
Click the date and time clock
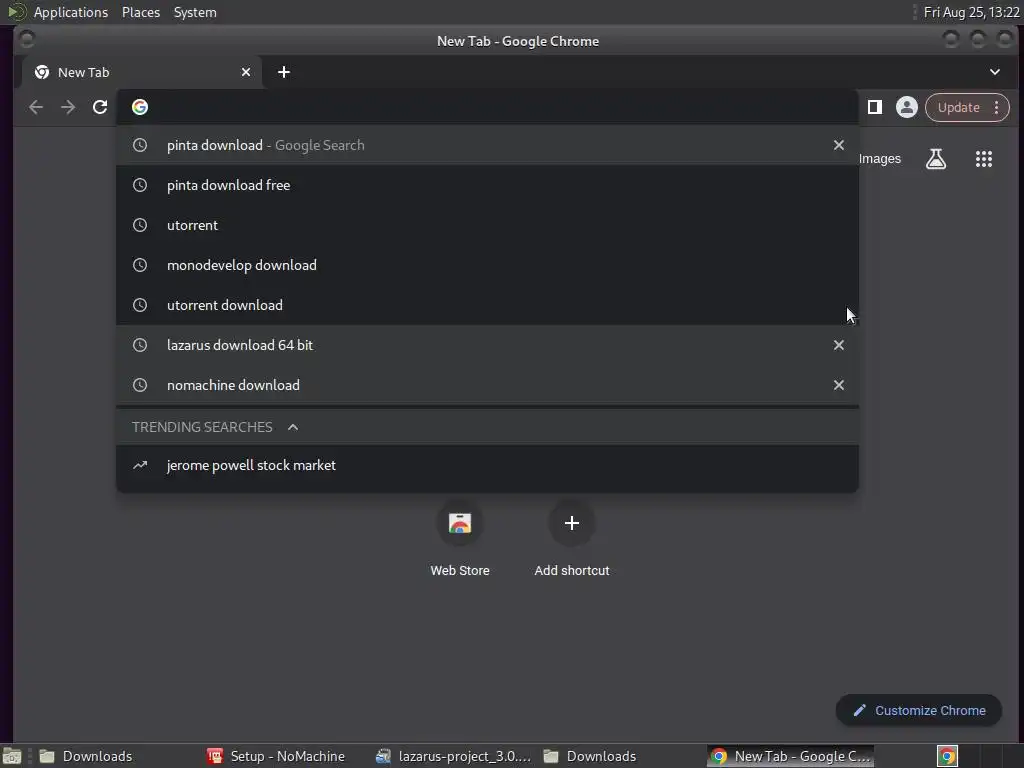[x=971, y=12]
